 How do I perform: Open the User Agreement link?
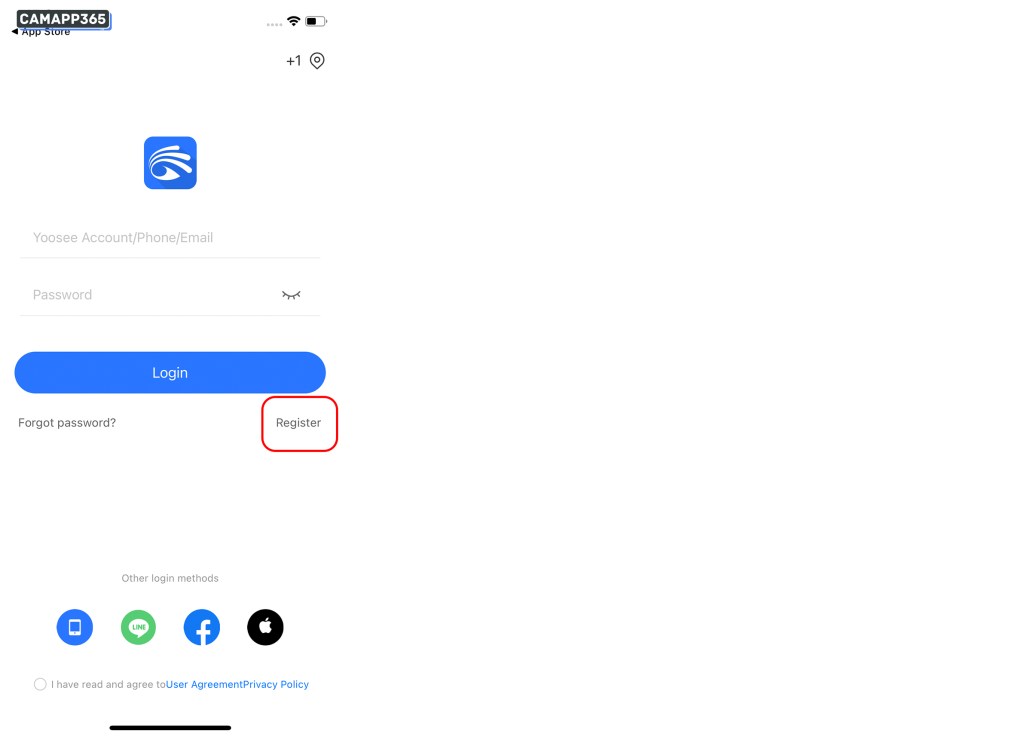(204, 684)
